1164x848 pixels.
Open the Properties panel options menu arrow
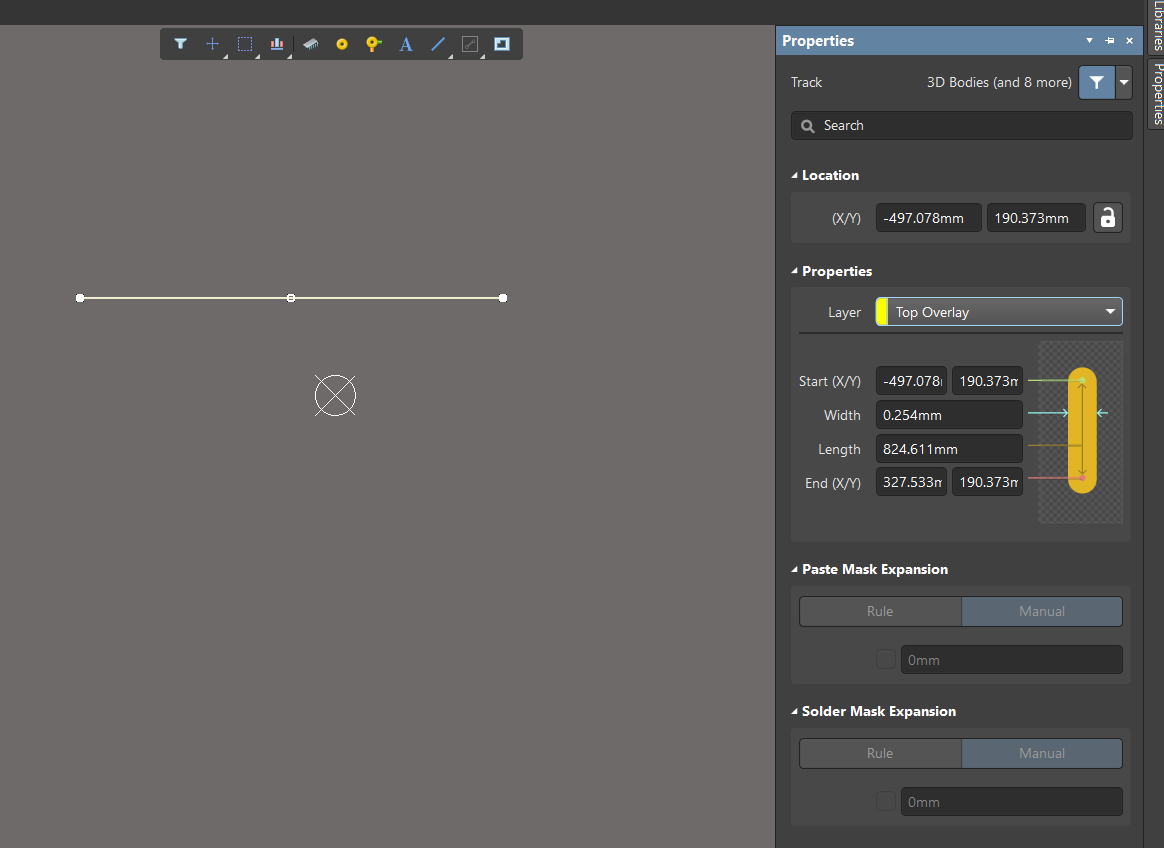pos(1089,41)
